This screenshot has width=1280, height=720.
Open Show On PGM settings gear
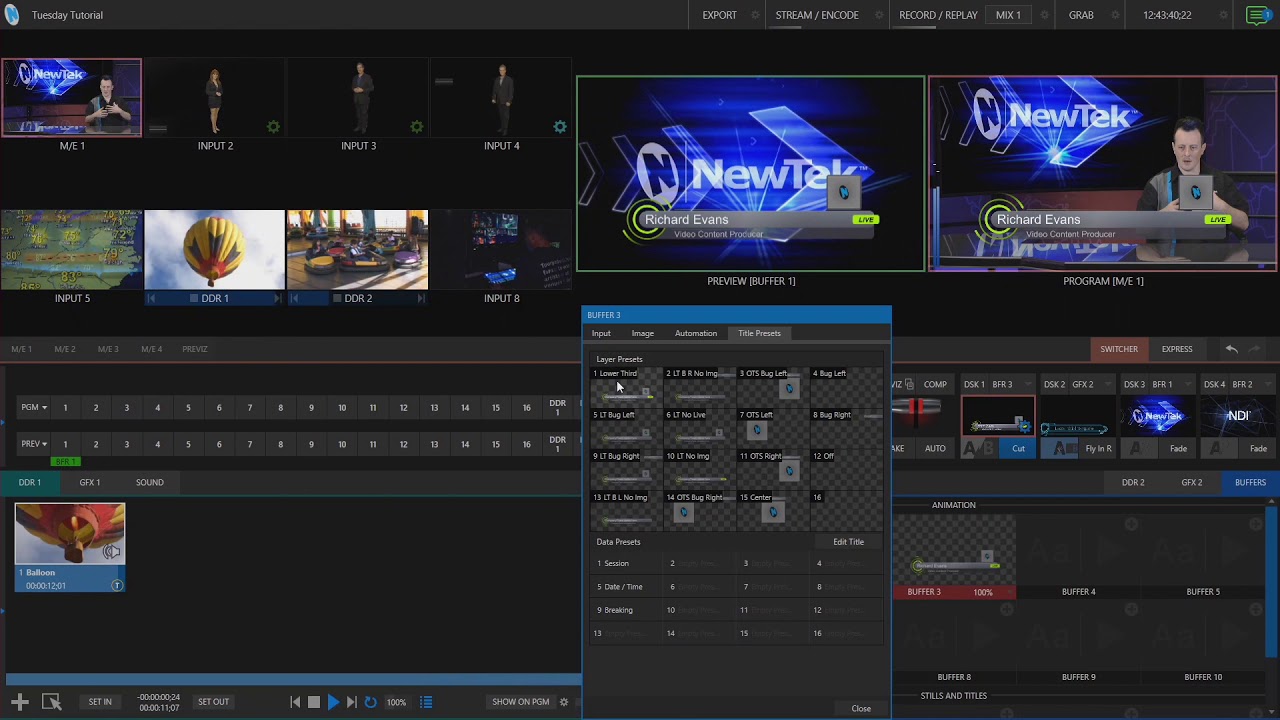coord(563,702)
